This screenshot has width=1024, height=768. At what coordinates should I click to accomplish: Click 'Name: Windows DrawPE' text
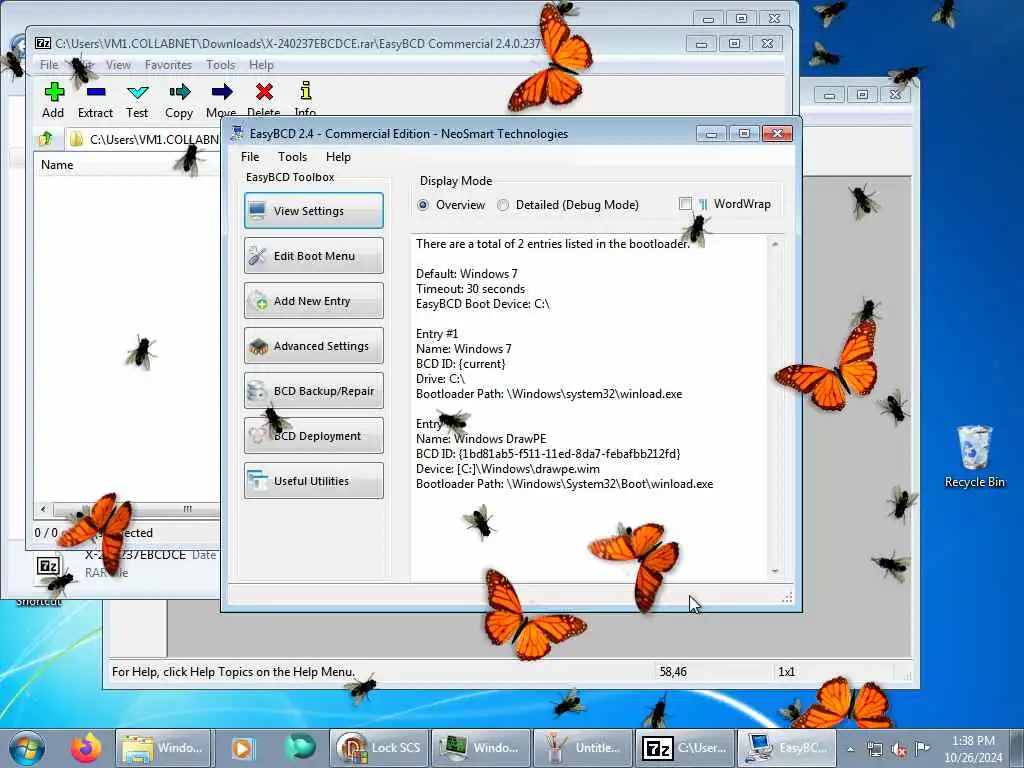click(481, 439)
